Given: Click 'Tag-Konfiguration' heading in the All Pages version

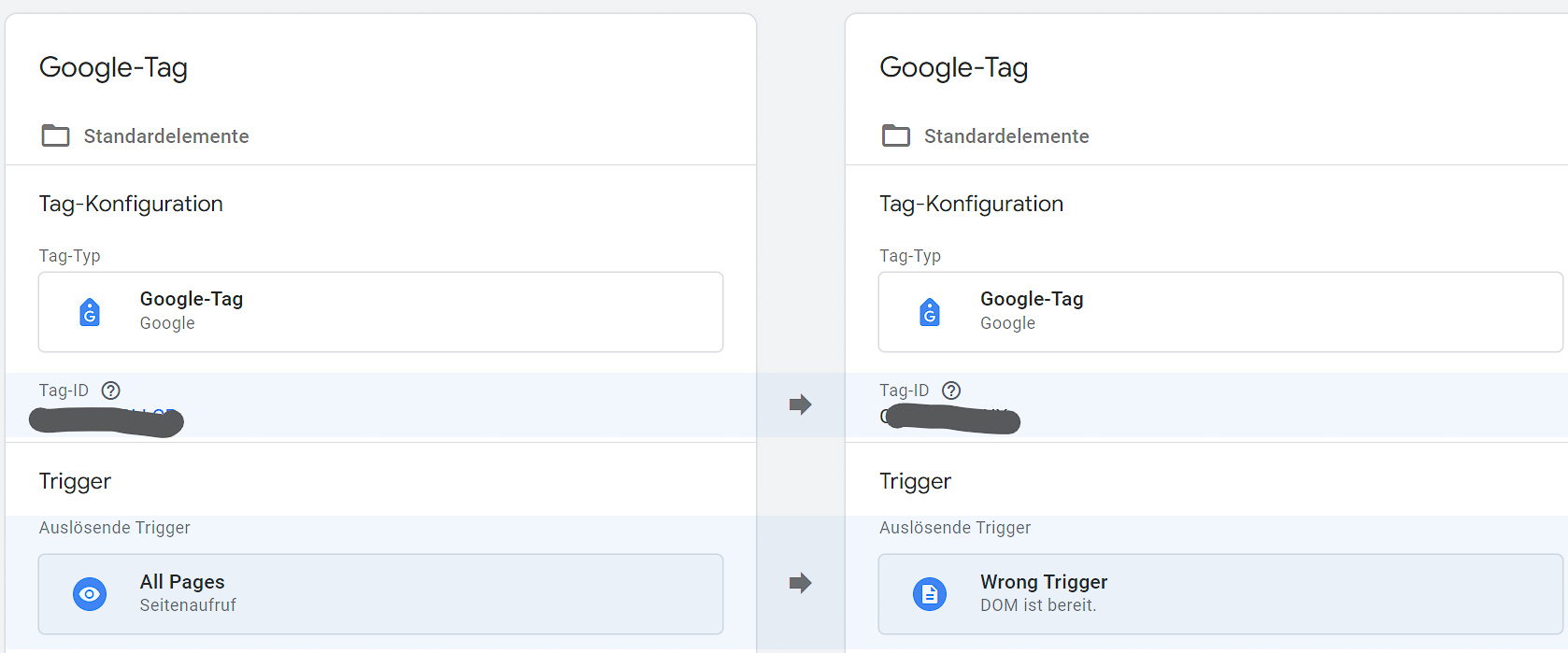Looking at the screenshot, I should pos(131,204).
